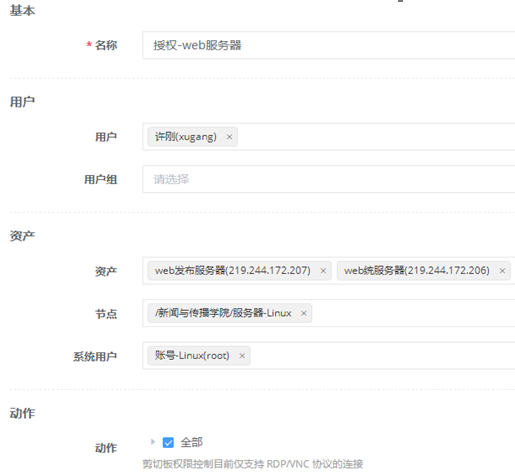Screen dimensions: 515x474
Task: Remove web发布服务器 219.244.172.207 asset tag
Action: pyautogui.click(x=323, y=271)
